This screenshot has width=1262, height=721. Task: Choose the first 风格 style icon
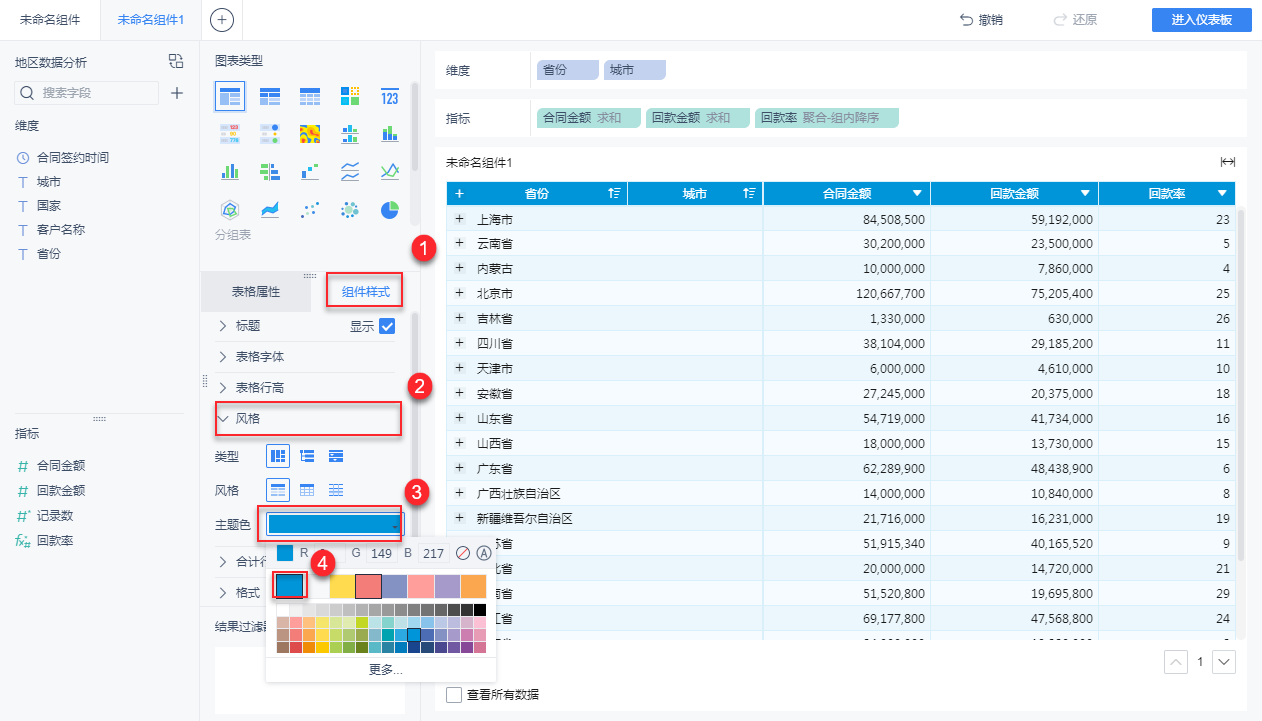point(278,490)
